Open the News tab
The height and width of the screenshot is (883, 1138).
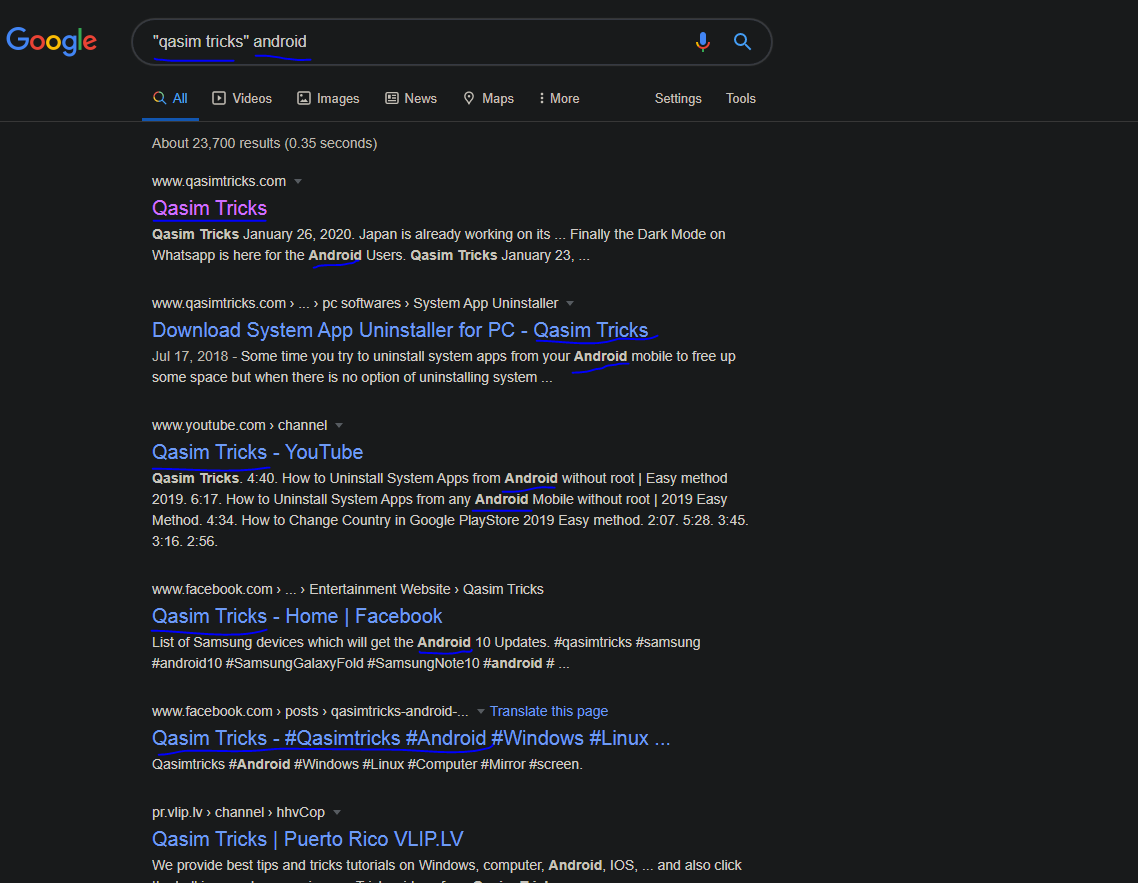click(411, 98)
